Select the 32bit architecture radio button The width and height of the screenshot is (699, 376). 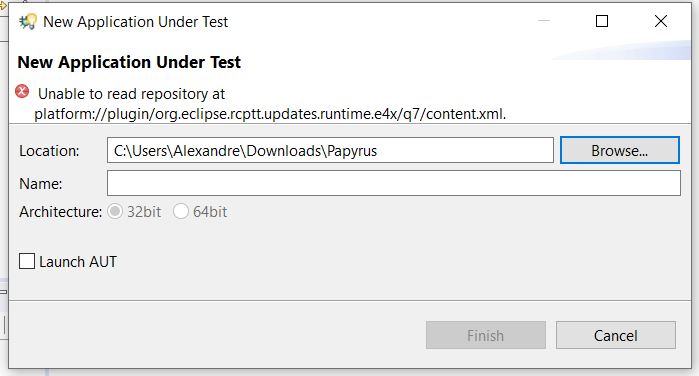(x=115, y=211)
